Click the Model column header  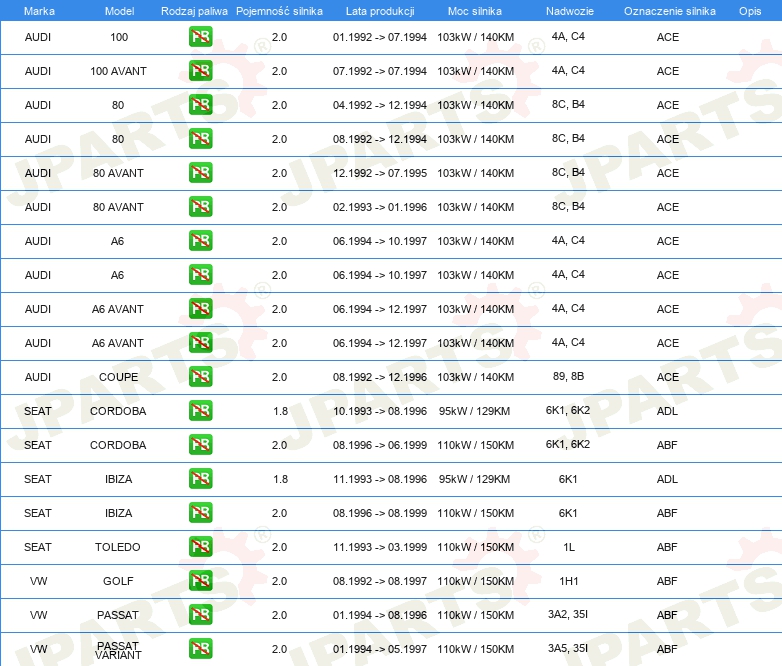click(x=119, y=11)
